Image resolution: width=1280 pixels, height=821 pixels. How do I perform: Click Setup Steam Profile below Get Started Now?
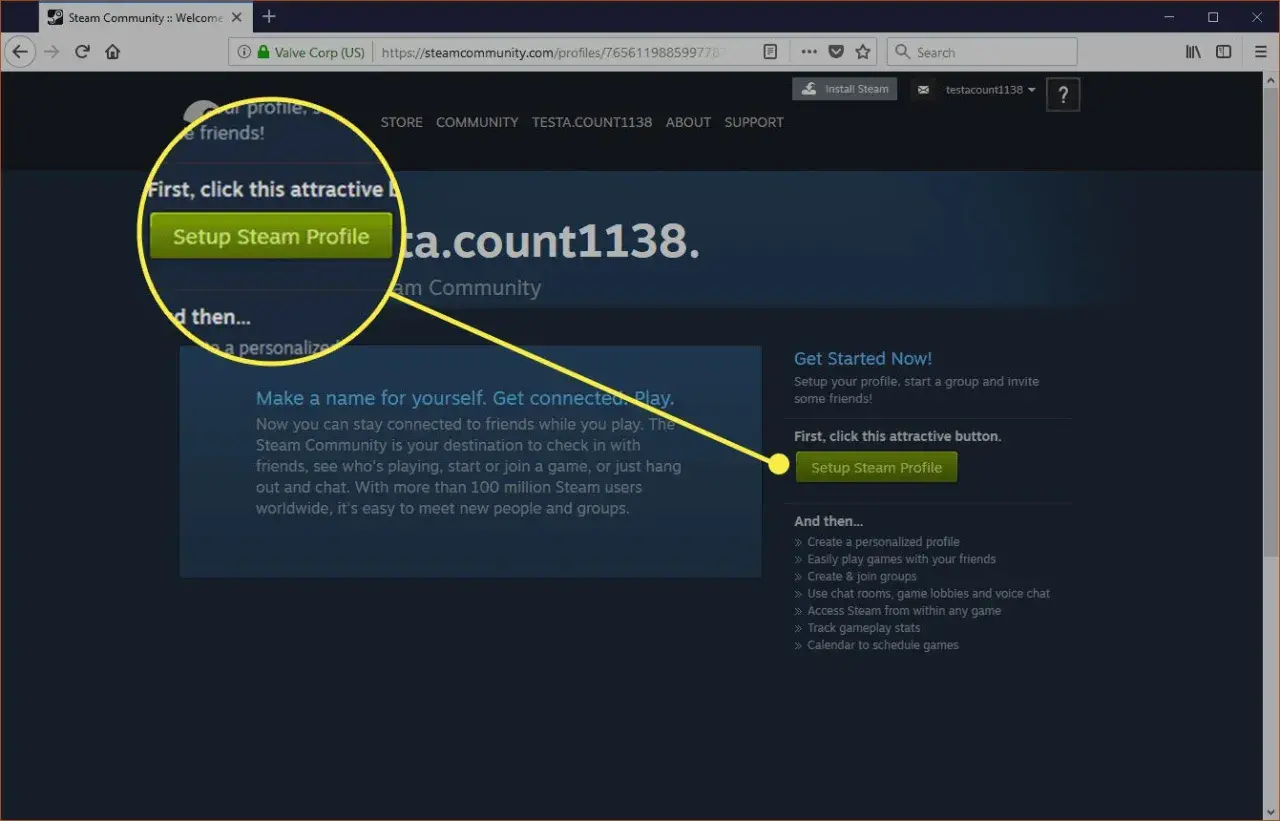pos(876,467)
